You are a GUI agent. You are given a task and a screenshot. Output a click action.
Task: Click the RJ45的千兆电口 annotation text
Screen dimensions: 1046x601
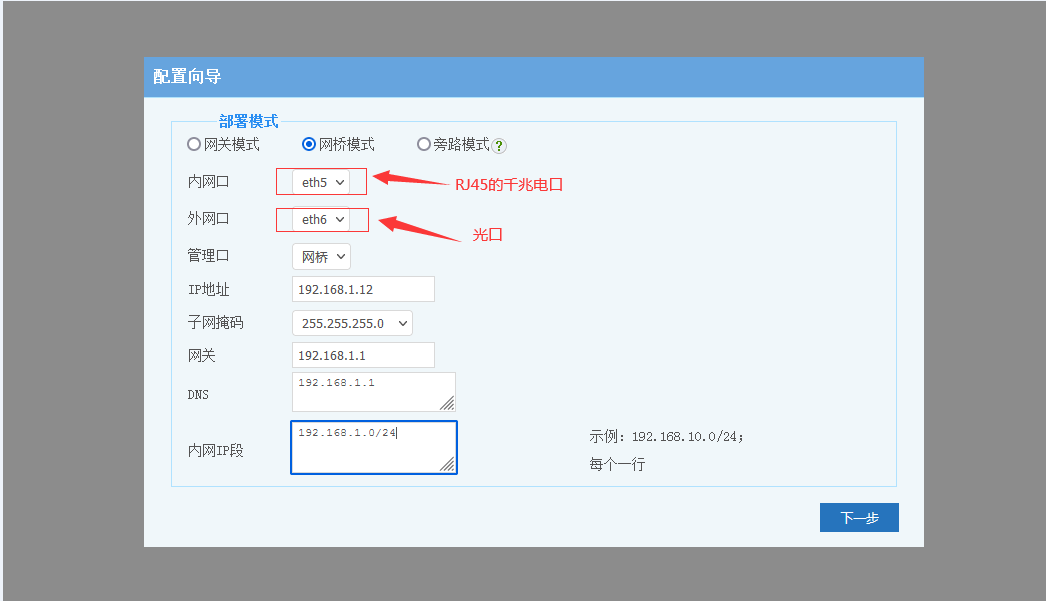(509, 184)
